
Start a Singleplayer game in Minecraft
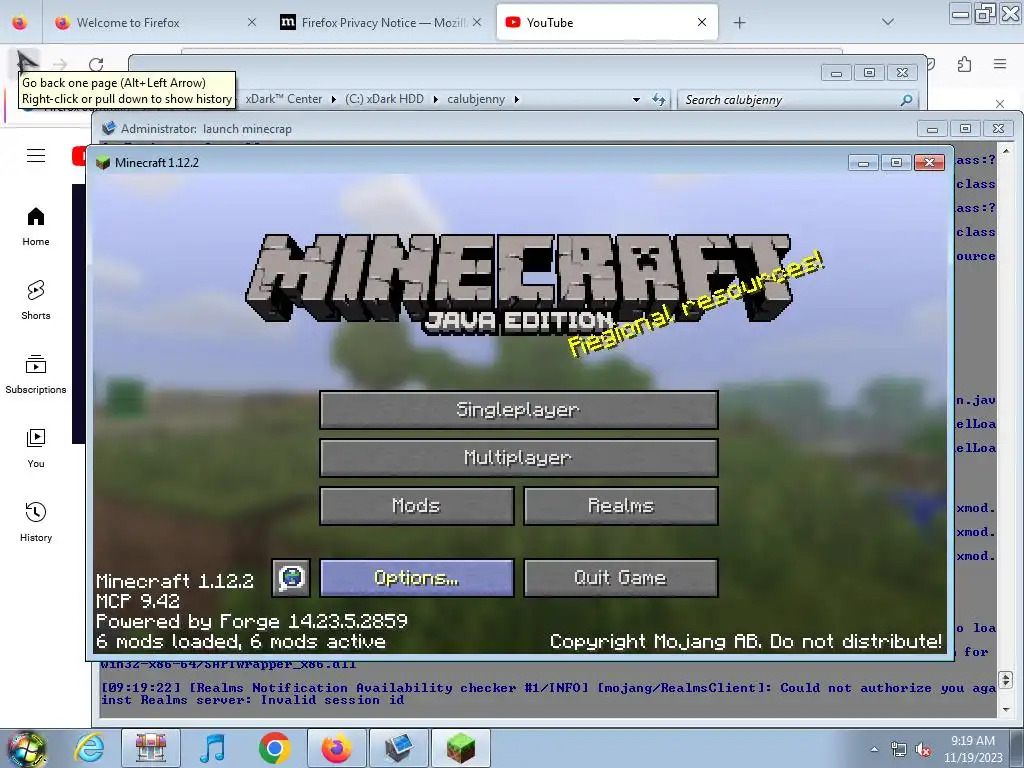519,409
